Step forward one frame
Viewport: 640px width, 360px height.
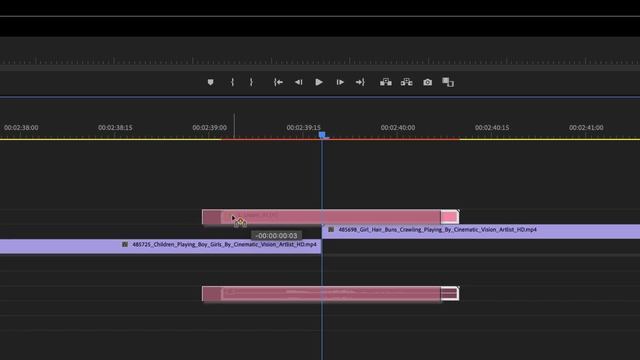point(340,82)
